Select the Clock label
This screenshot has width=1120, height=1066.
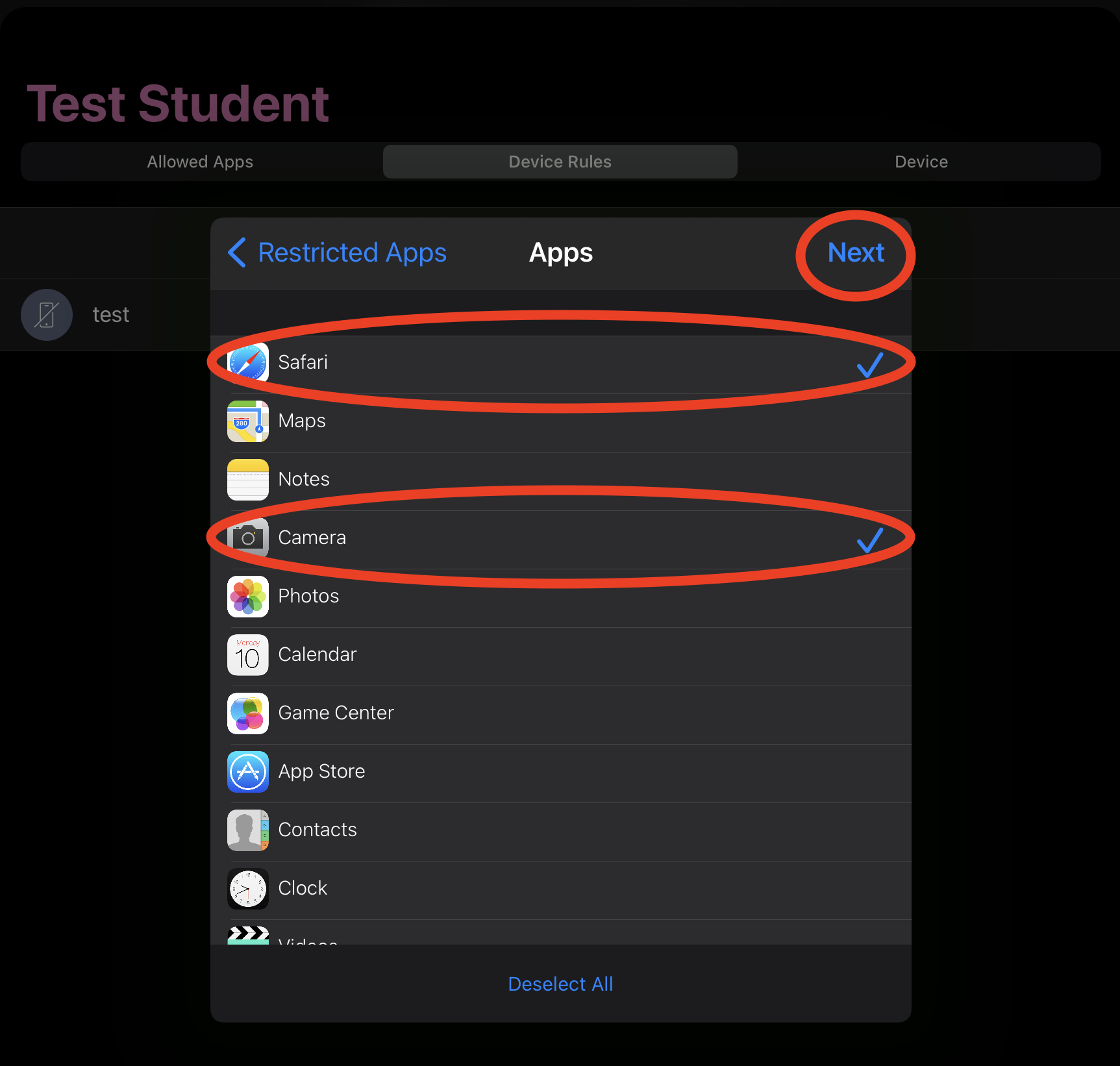pos(303,888)
